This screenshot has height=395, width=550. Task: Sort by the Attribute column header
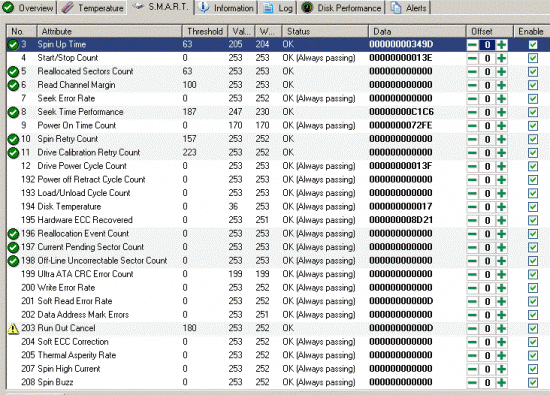point(109,32)
